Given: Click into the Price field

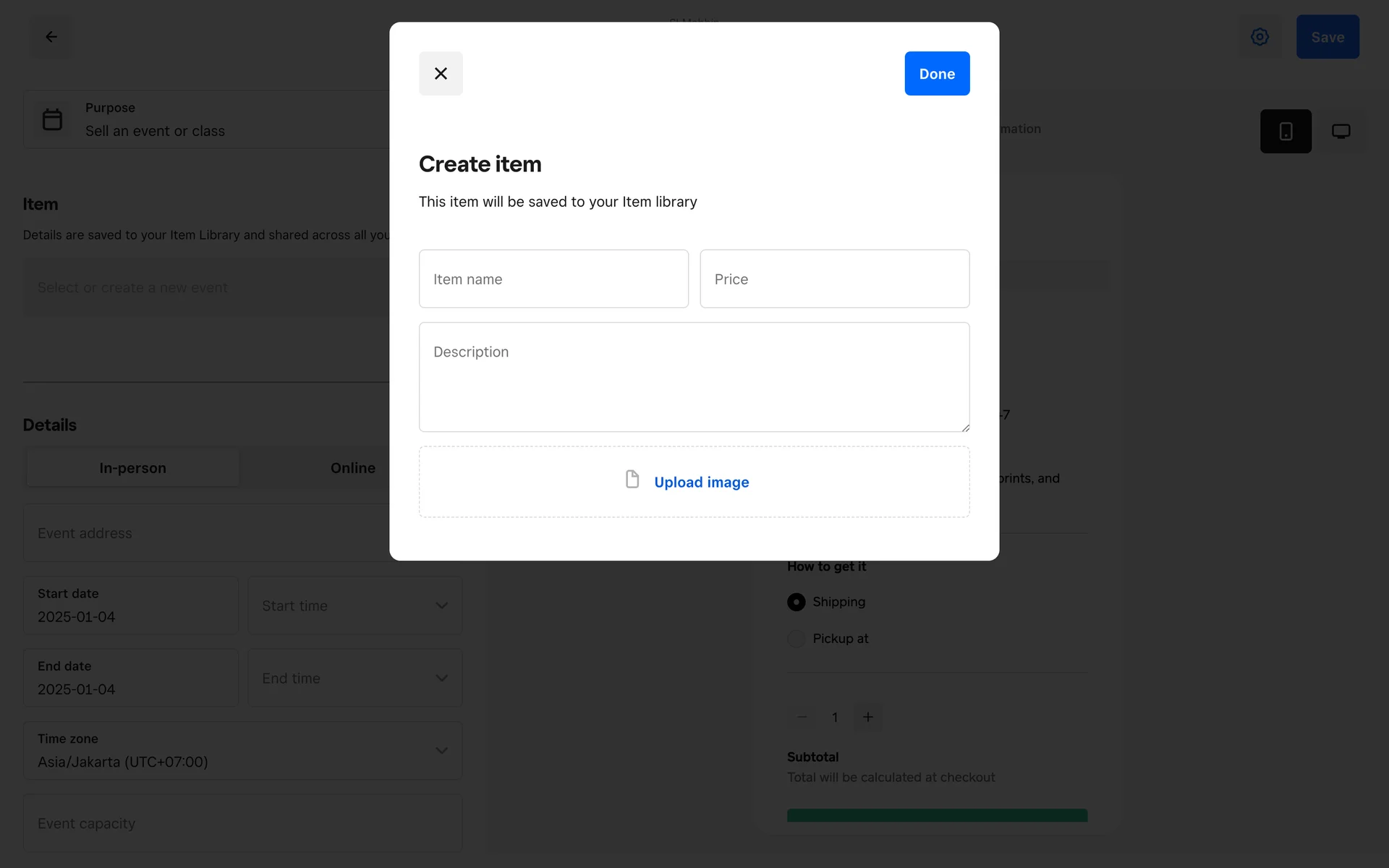Looking at the screenshot, I should click(834, 279).
